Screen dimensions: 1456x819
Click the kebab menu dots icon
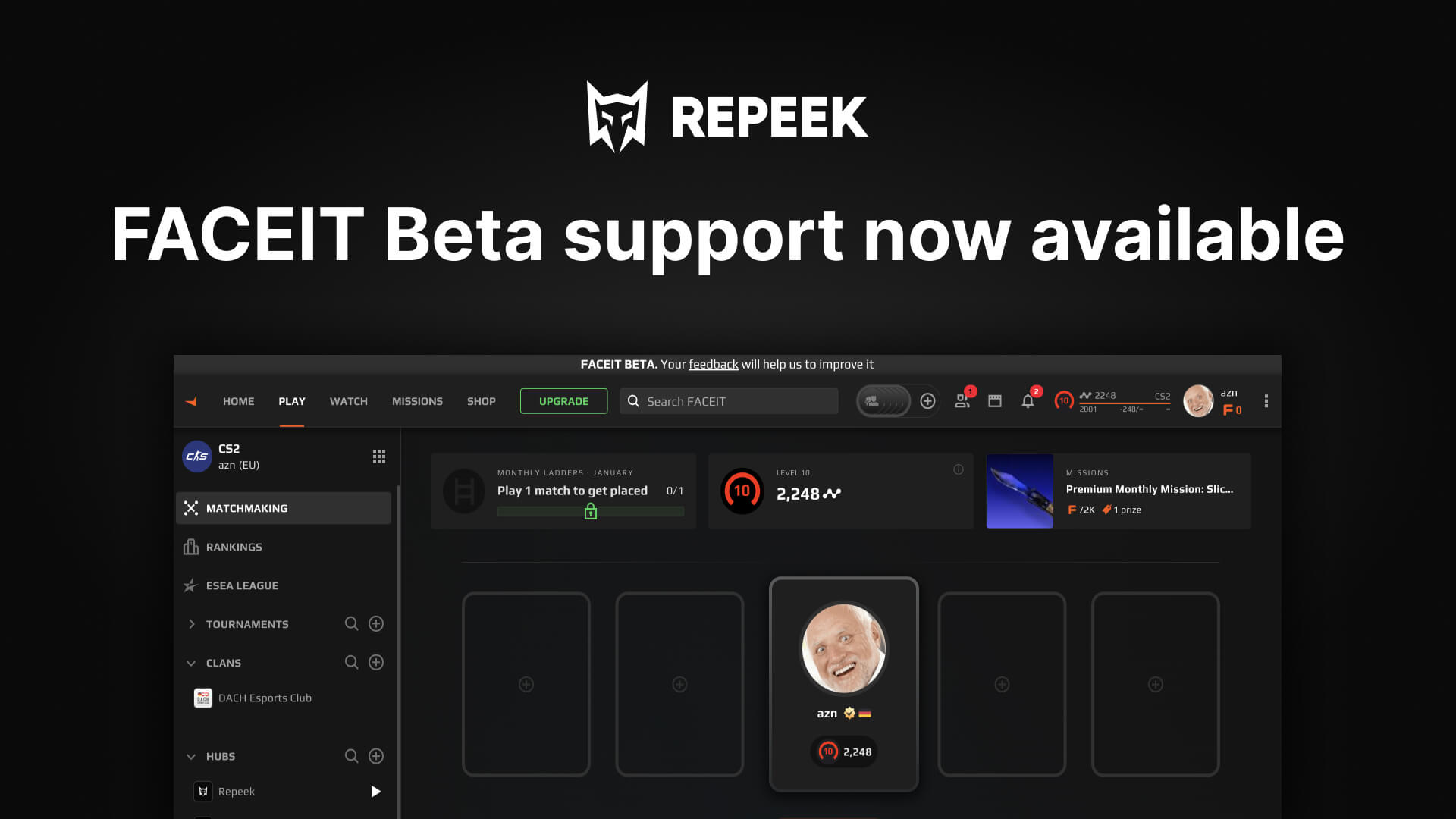[1266, 401]
